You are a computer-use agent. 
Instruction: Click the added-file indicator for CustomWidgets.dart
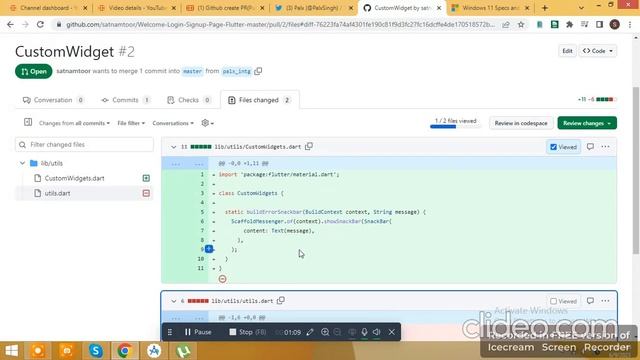pyautogui.click(x=146, y=178)
